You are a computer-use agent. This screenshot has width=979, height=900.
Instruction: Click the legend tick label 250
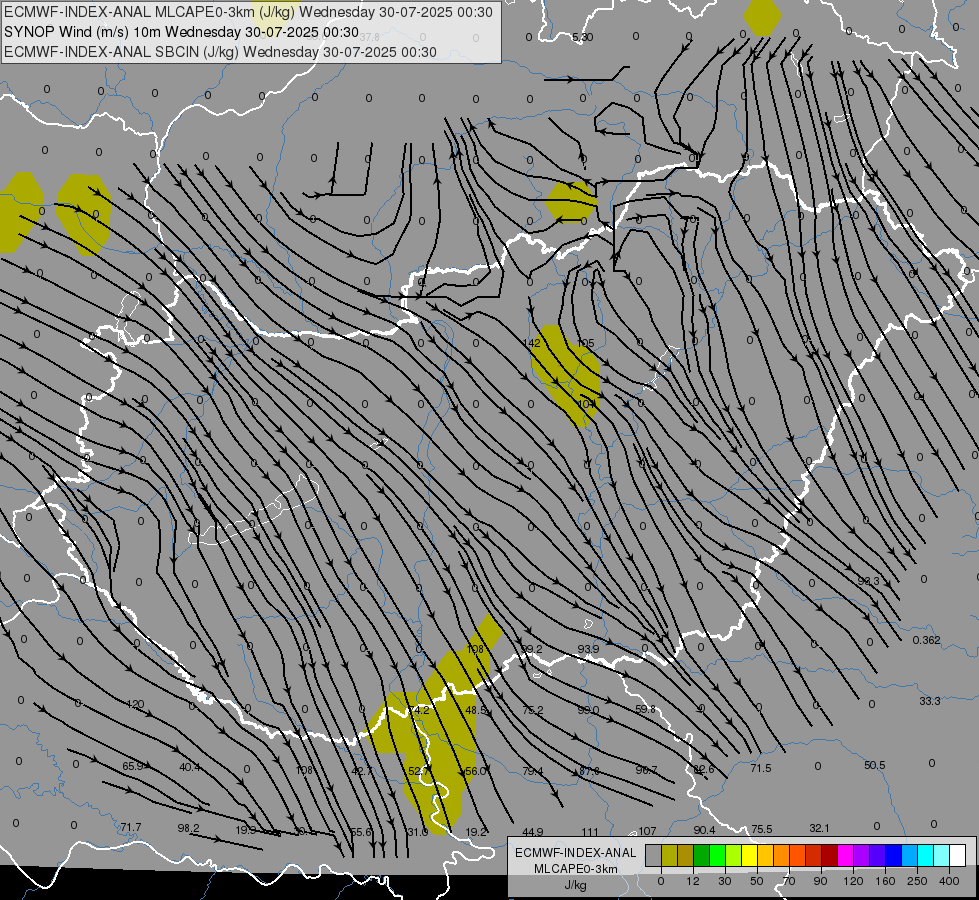click(917, 881)
